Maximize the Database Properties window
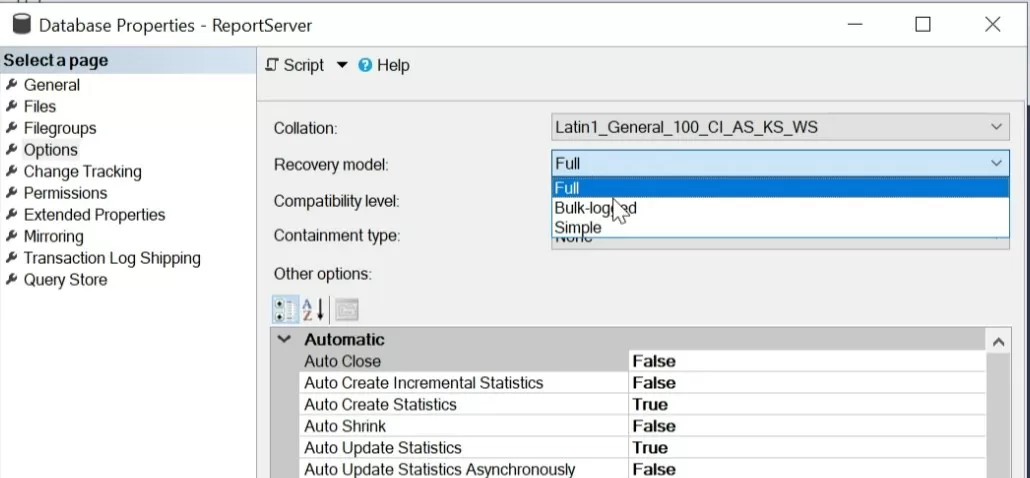The height and width of the screenshot is (478, 1030). (x=922, y=24)
